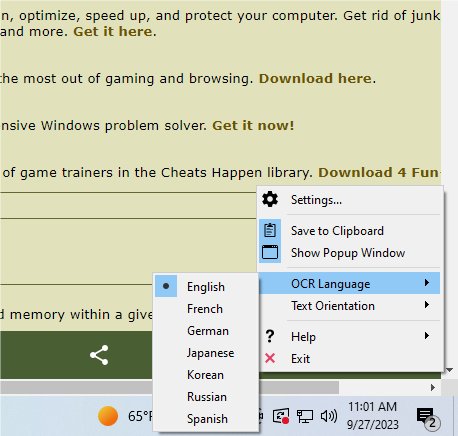Image resolution: width=458 pixels, height=436 pixels.
Task: Open the "Get it now!" link
Action: (253, 125)
